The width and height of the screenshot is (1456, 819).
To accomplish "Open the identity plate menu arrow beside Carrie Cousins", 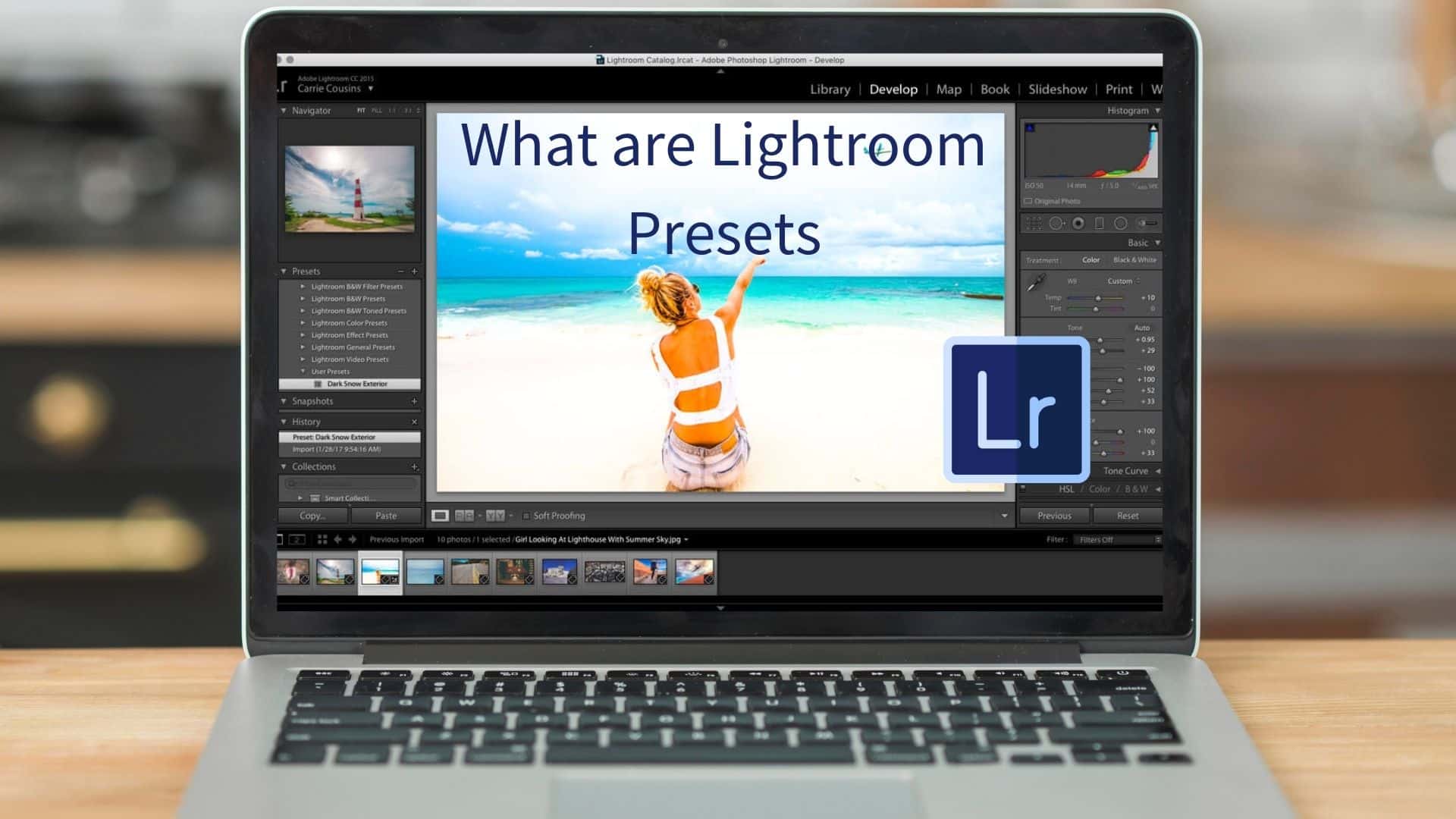I will point(371,89).
